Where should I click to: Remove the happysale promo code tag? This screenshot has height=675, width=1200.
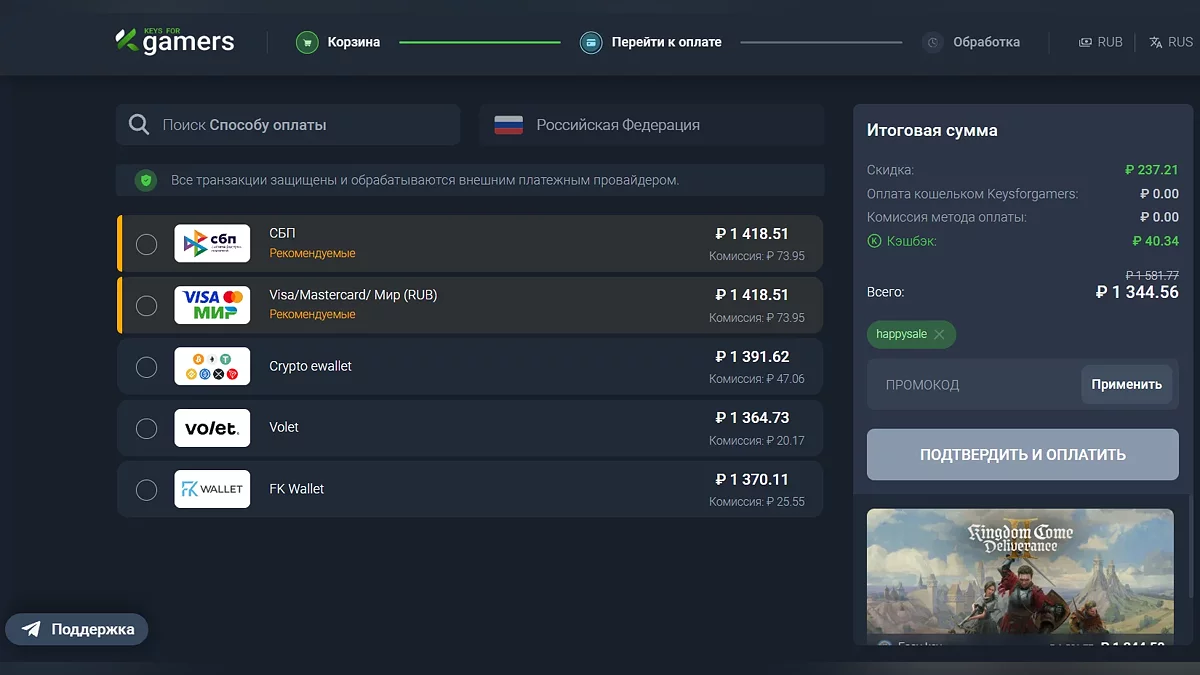[939, 335]
